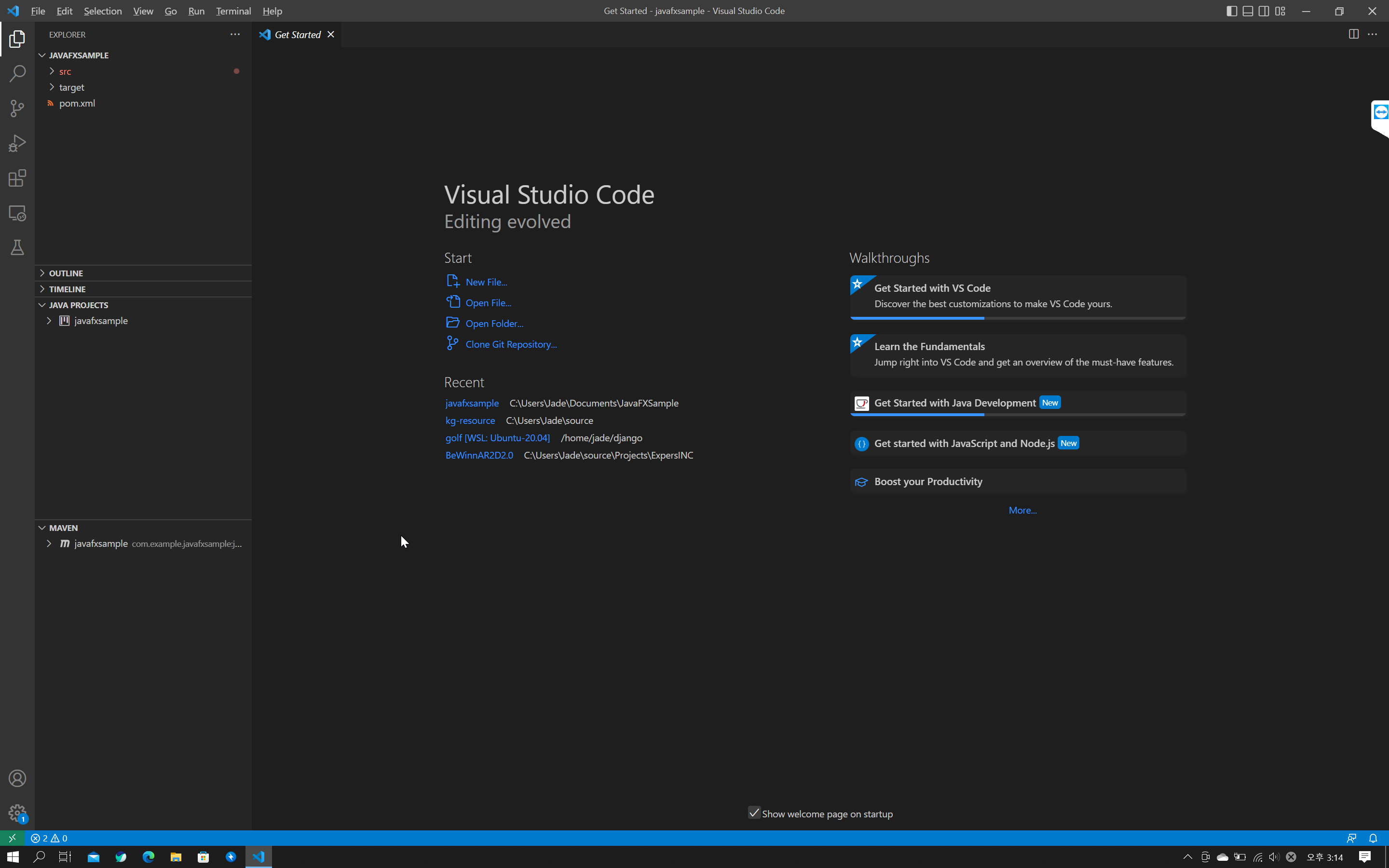The height and width of the screenshot is (868, 1389).
Task: Open the Terminal menu
Action: pos(233,11)
